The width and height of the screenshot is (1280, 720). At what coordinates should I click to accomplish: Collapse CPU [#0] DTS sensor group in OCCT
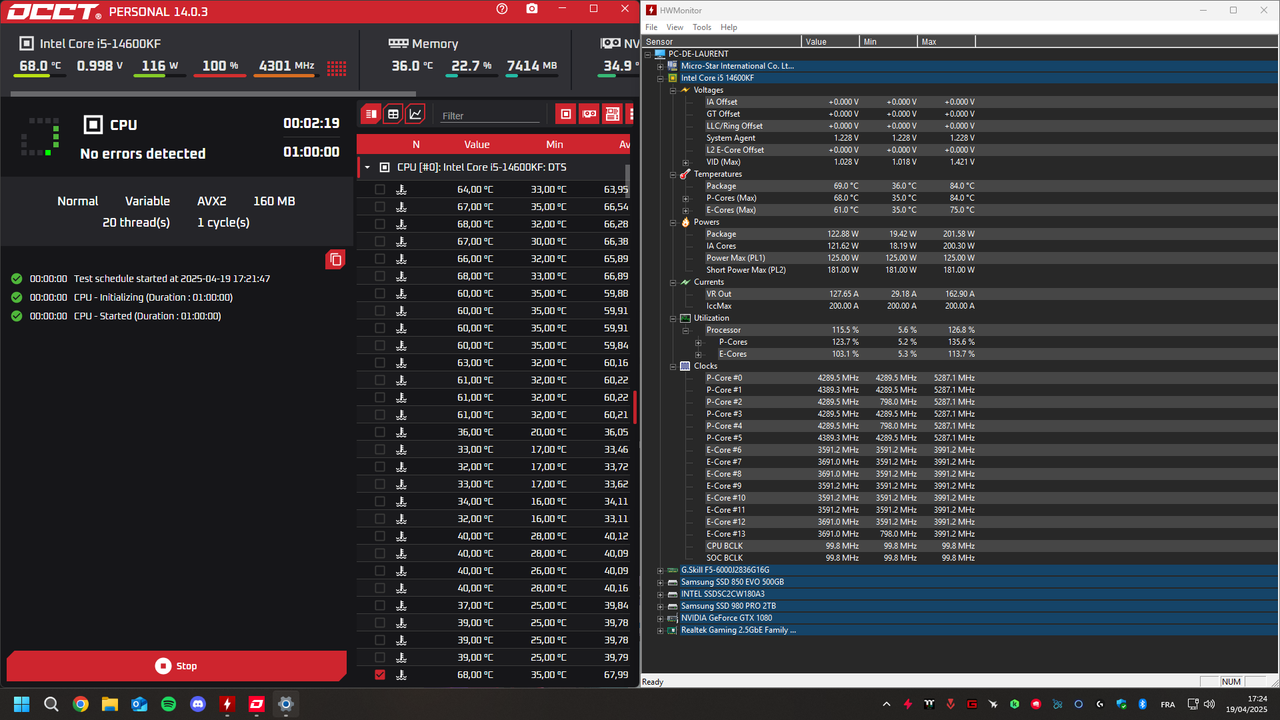[368, 167]
